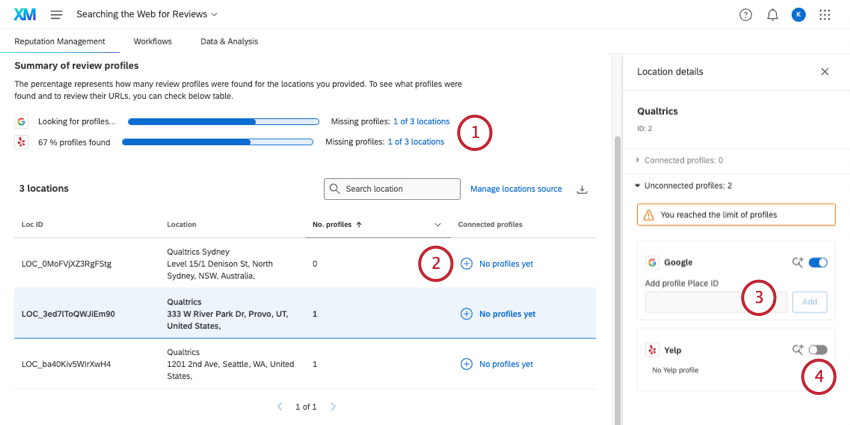Click Manage locations source link
The image size is (850, 425).
(516, 189)
